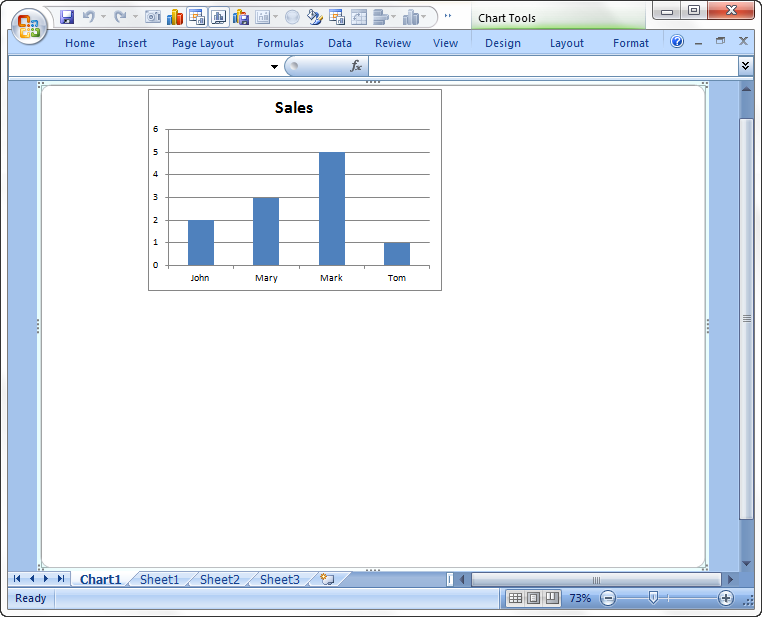Open Excel Help question mark
The width and height of the screenshot is (762, 617).
click(x=677, y=42)
